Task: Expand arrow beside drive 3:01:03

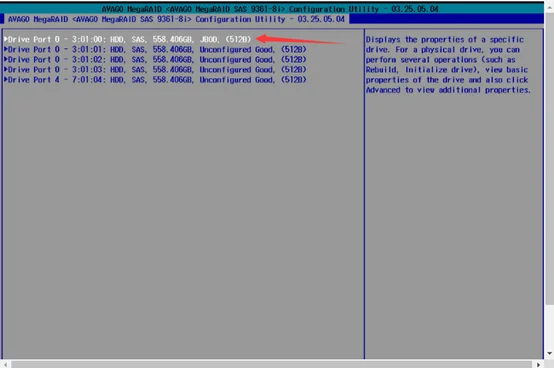Action: 6,69
